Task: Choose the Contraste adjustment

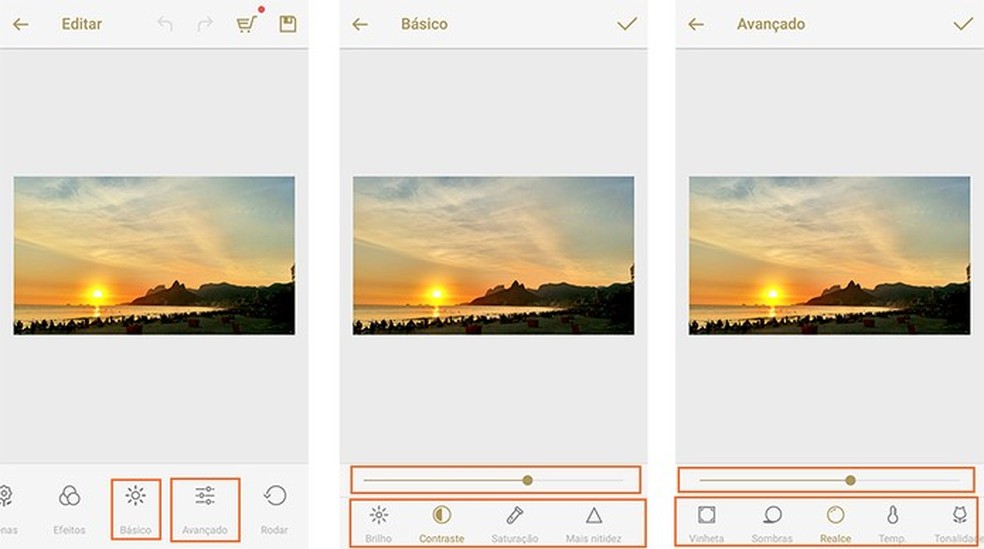Action: [x=442, y=525]
